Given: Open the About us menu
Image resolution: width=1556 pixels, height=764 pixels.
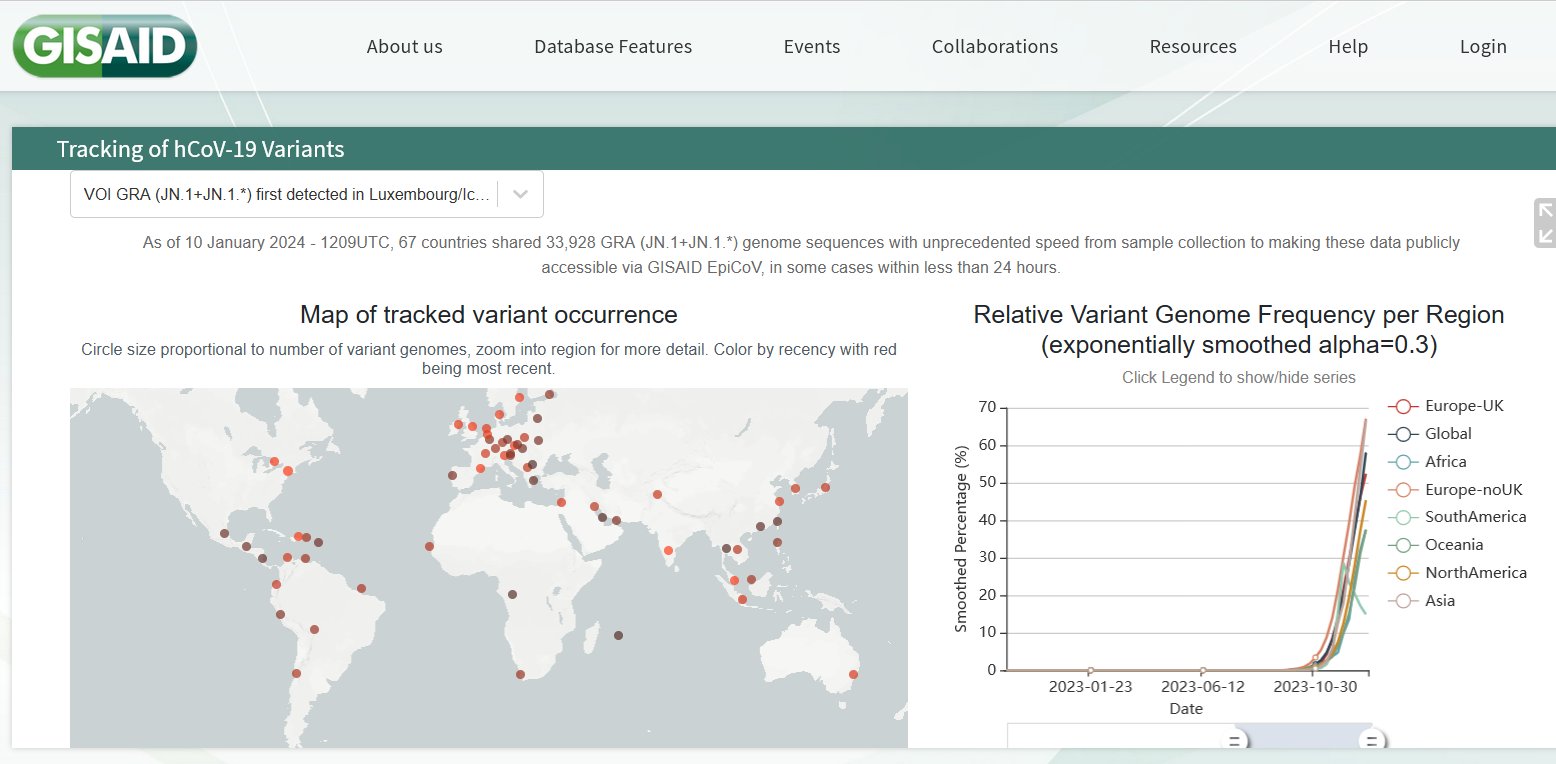Looking at the screenshot, I should tap(404, 47).
